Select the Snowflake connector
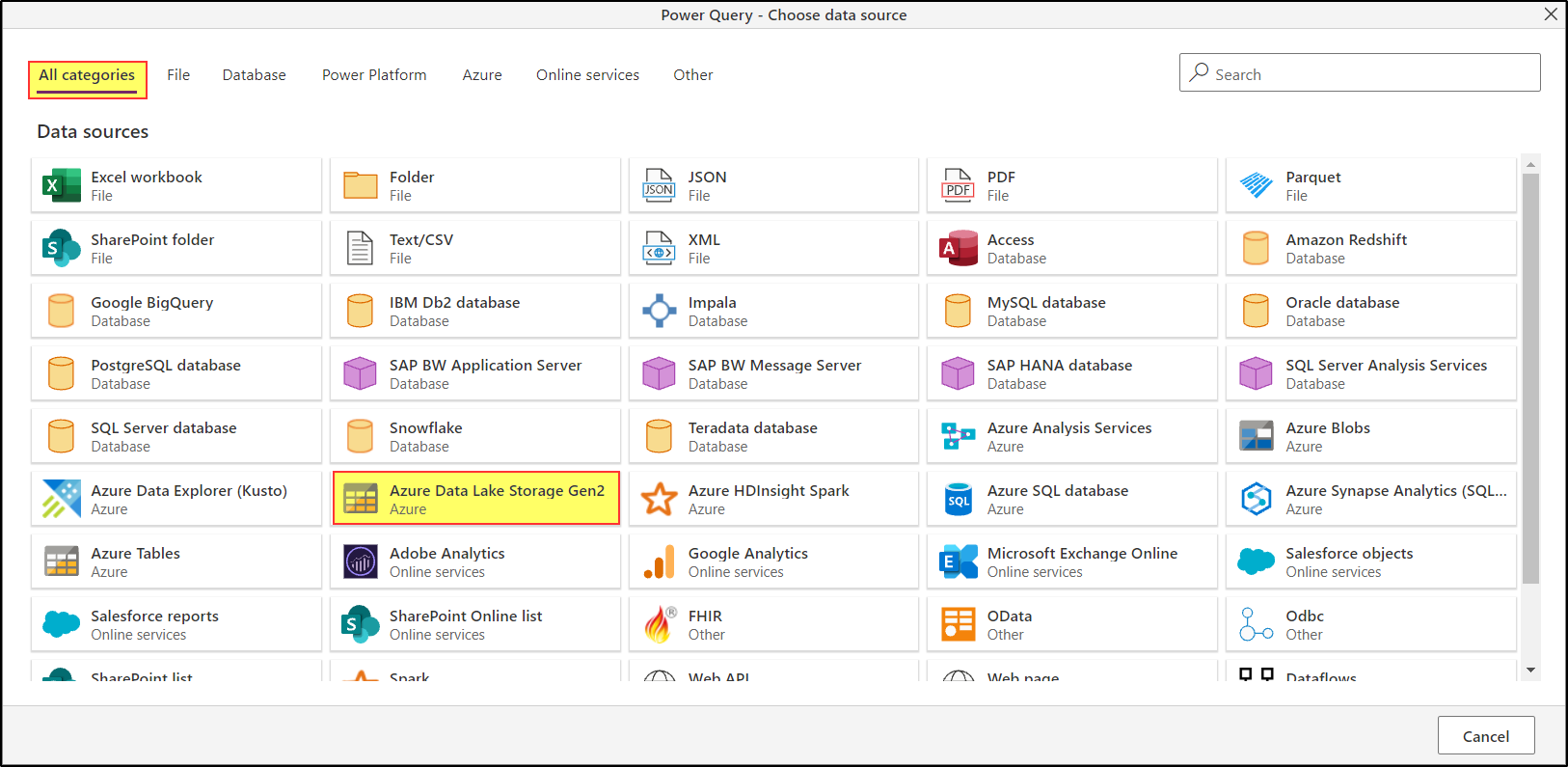The image size is (1568, 767). coord(475,436)
